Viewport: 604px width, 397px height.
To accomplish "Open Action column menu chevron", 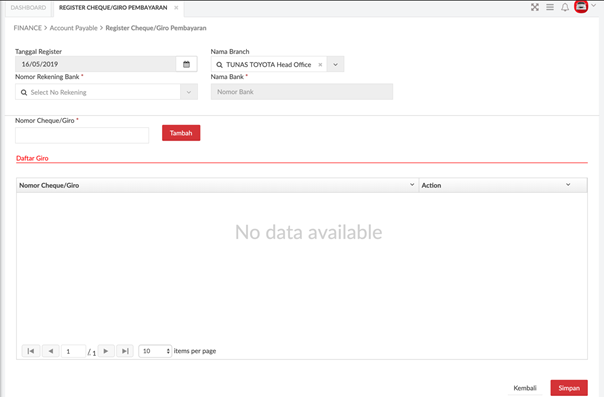I will 568,185.
